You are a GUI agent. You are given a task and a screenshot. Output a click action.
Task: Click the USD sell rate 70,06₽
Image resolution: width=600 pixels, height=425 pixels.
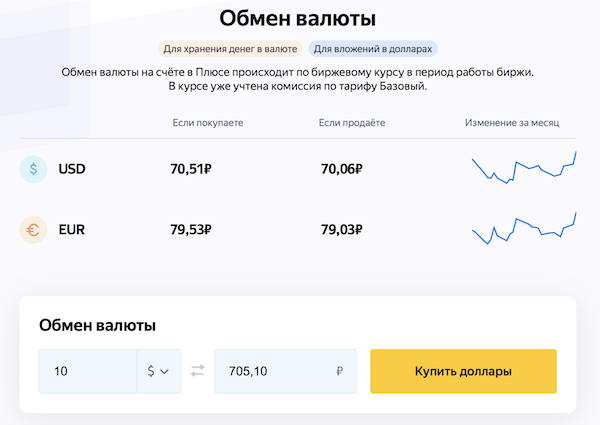(341, 169)
